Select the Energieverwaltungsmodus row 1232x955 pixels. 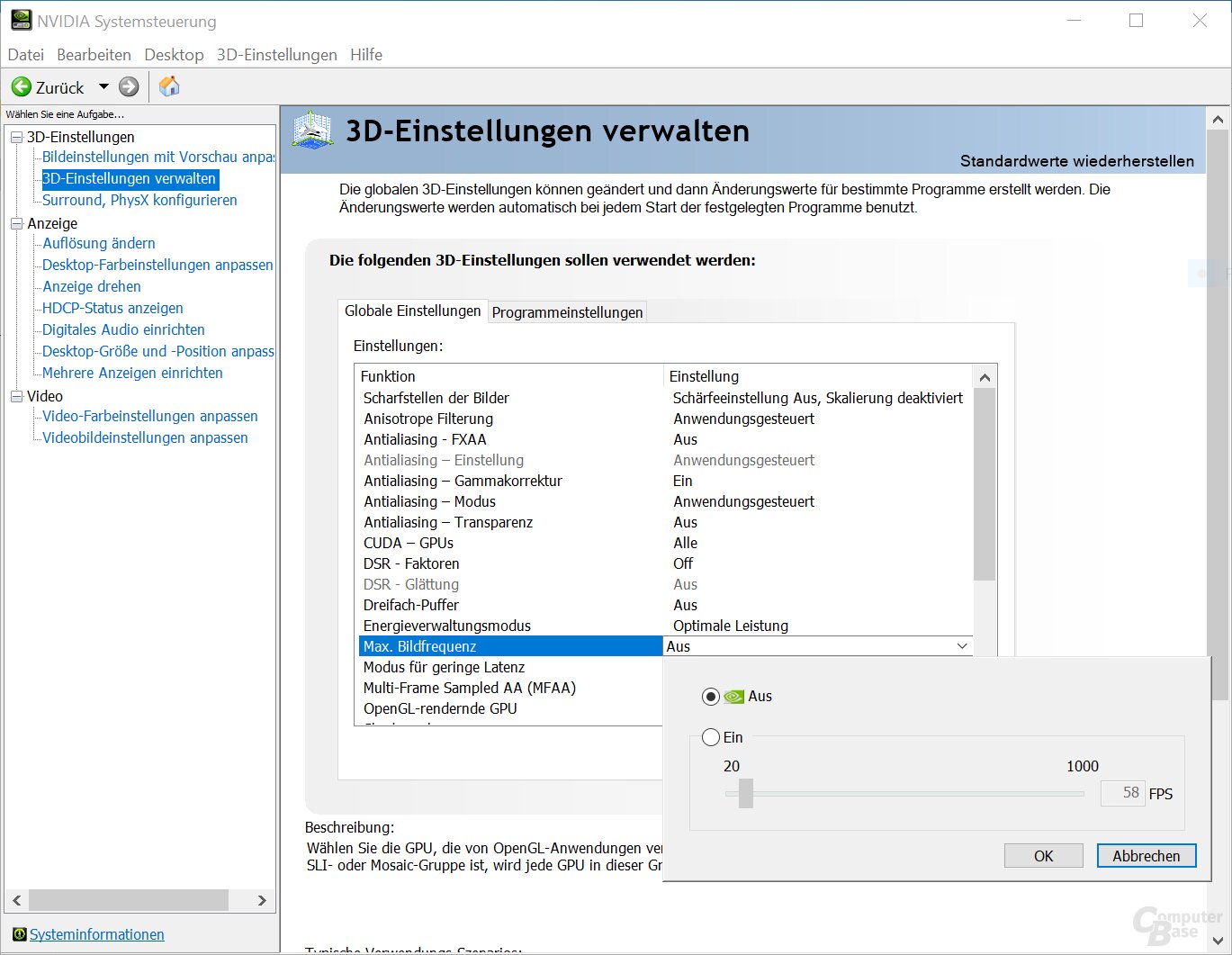tap(665, 626)
